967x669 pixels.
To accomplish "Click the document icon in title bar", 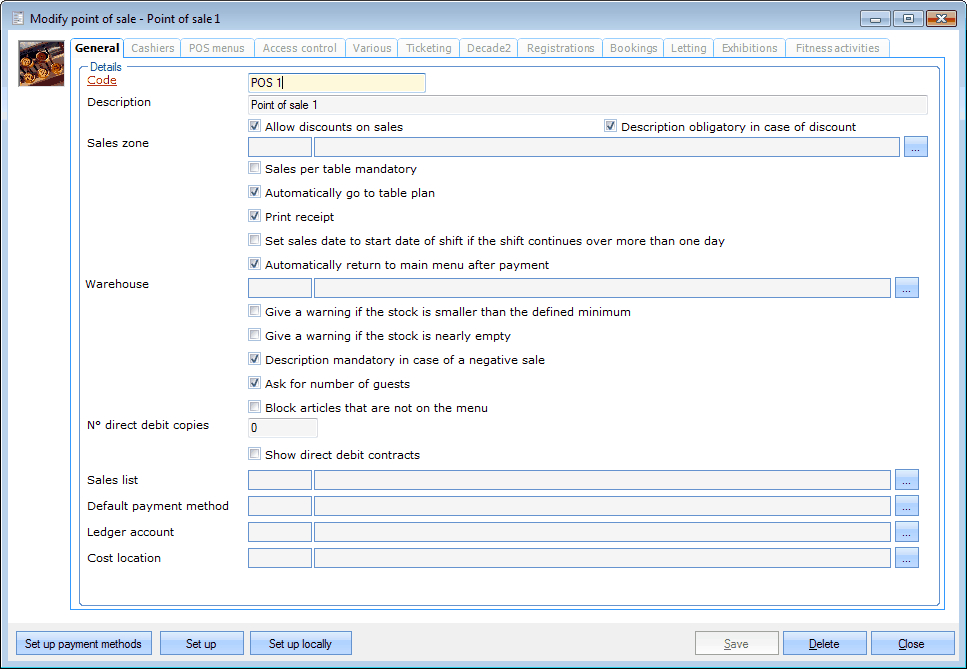I will tap(17, 18).
